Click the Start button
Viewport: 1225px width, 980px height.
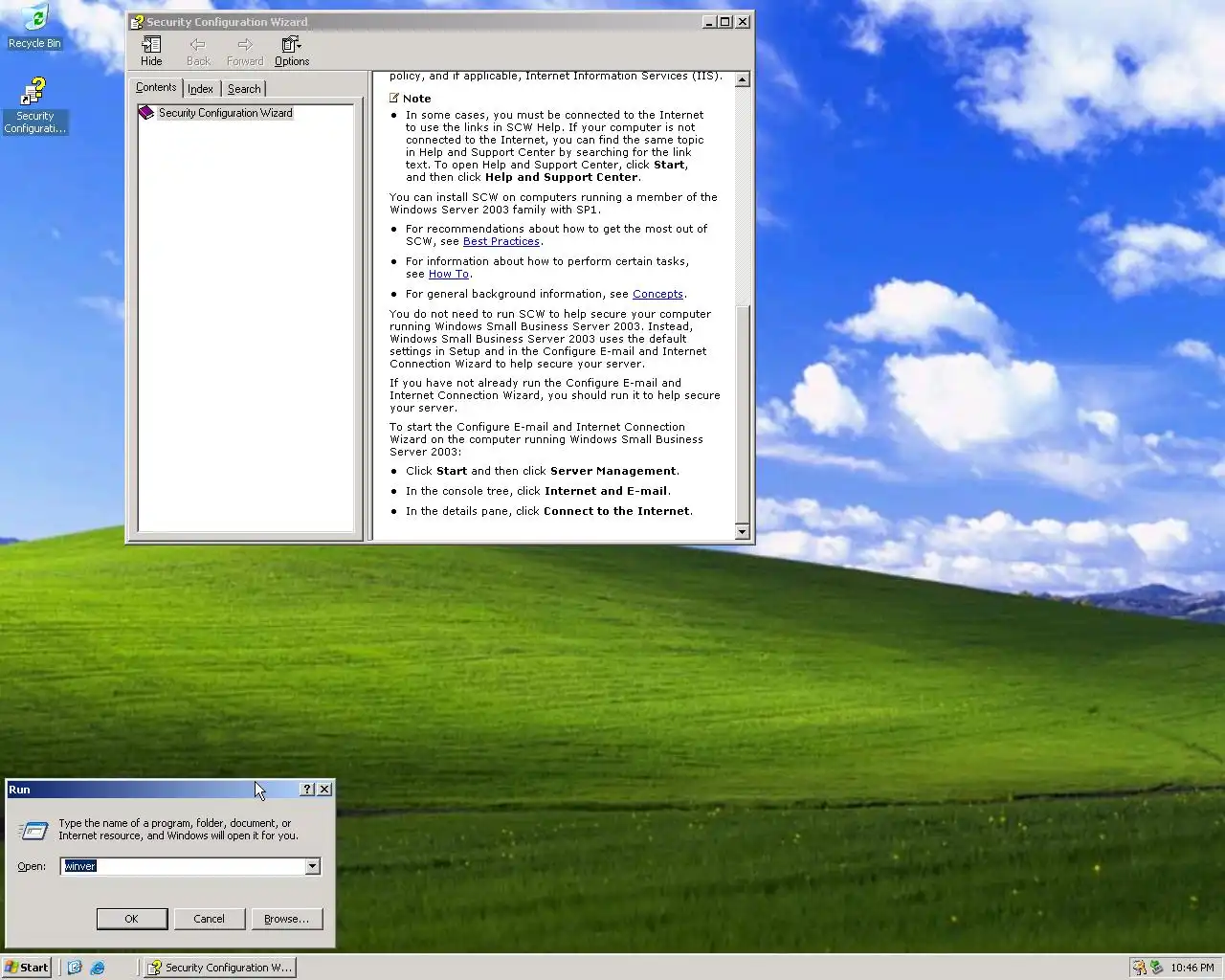(27, 968)
